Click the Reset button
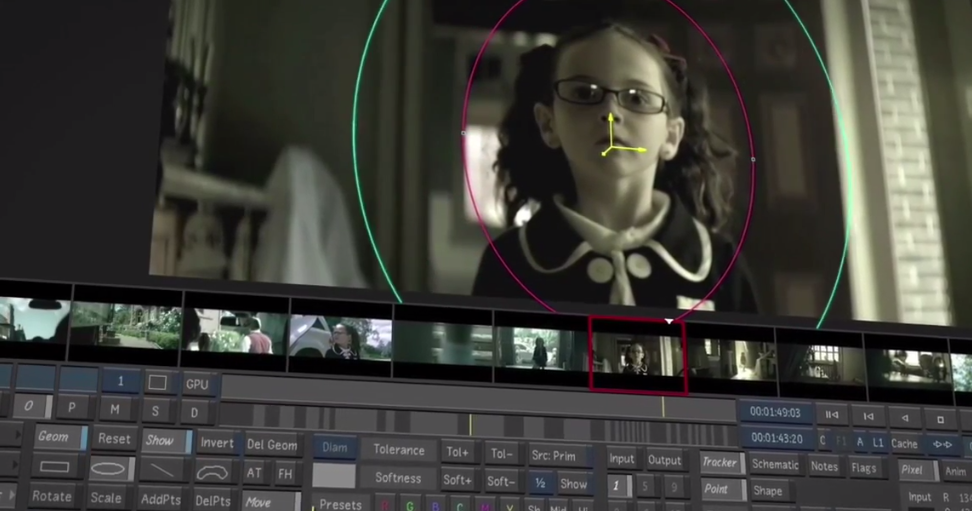This screenshot has width=972, height=511. (x=115, y=438)
